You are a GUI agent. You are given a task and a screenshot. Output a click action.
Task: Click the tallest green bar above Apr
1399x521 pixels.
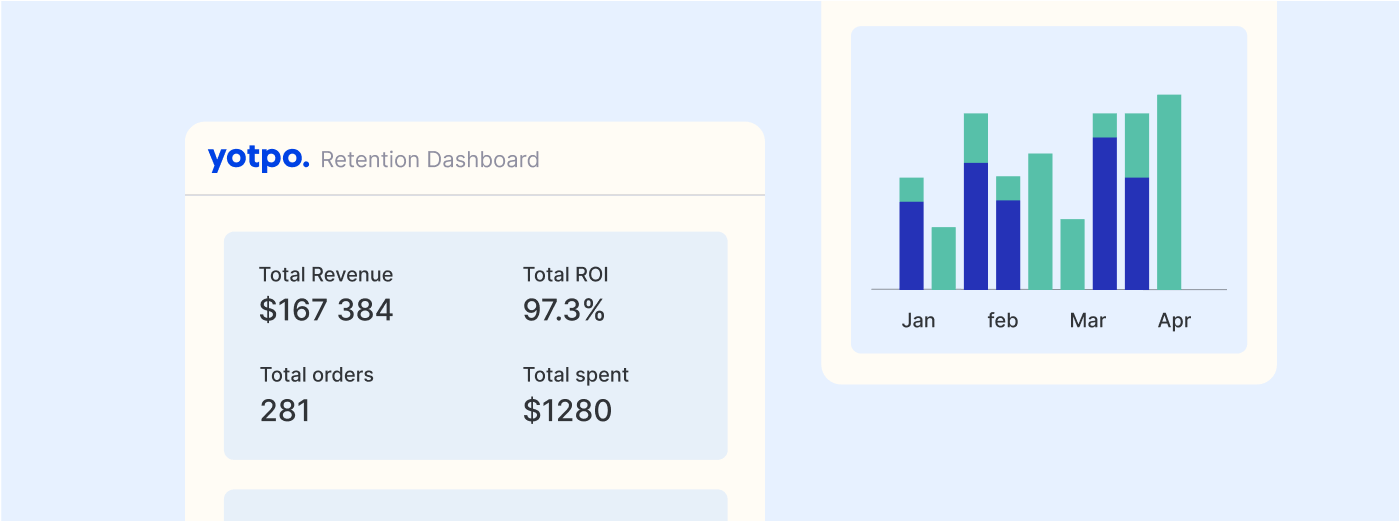pyautogui.click(x=1169, y=192)
